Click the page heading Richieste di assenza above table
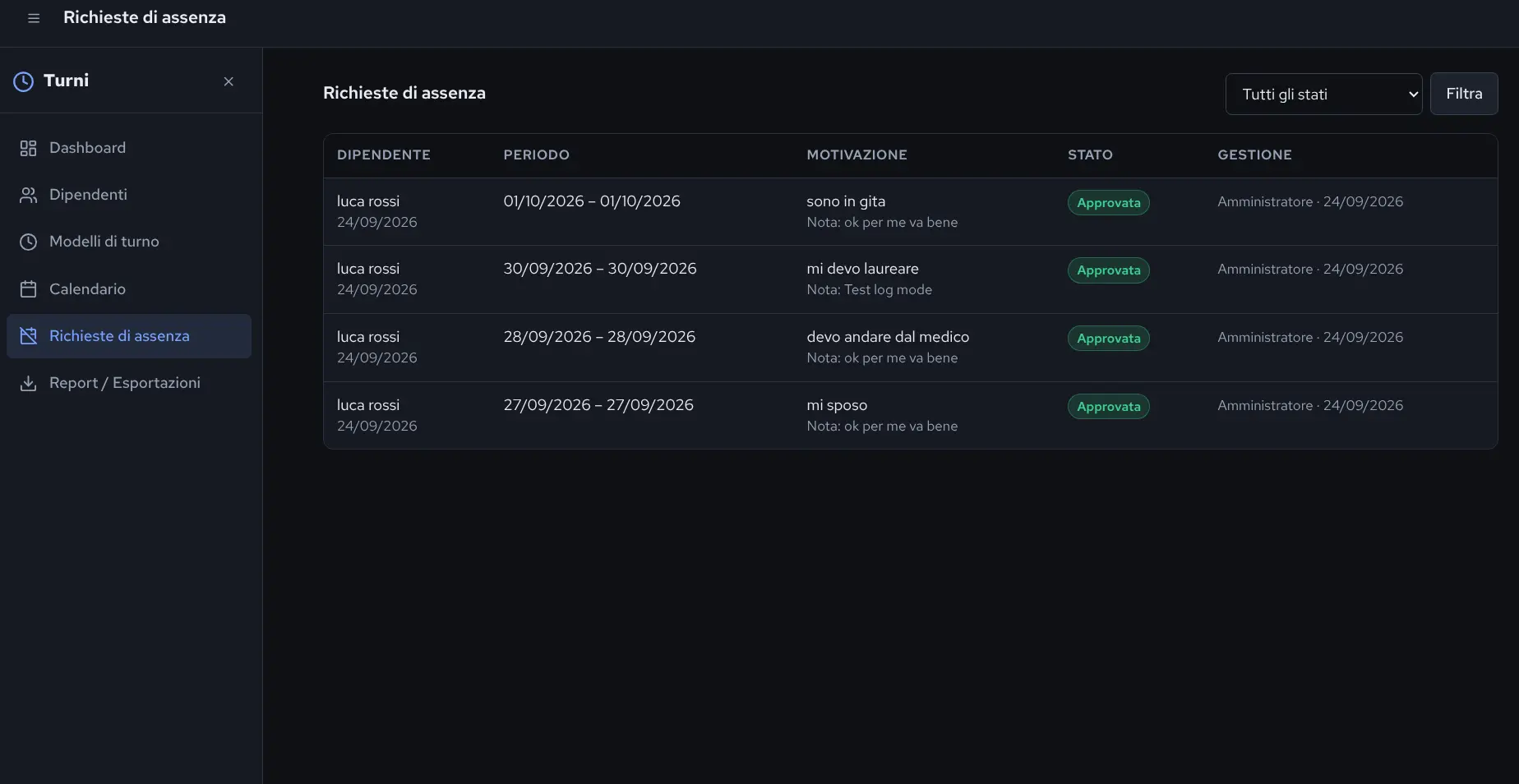 [404, 93]
